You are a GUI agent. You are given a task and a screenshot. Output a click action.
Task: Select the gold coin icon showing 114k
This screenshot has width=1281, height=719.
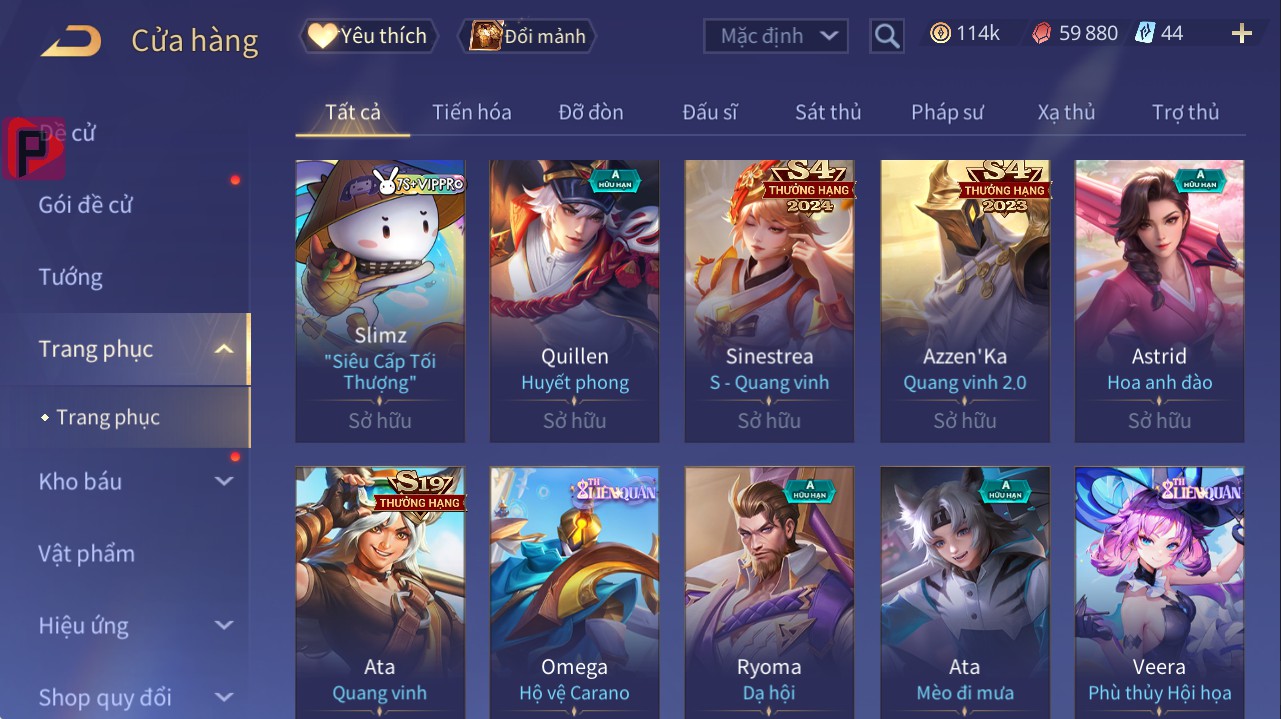(940, 34)
